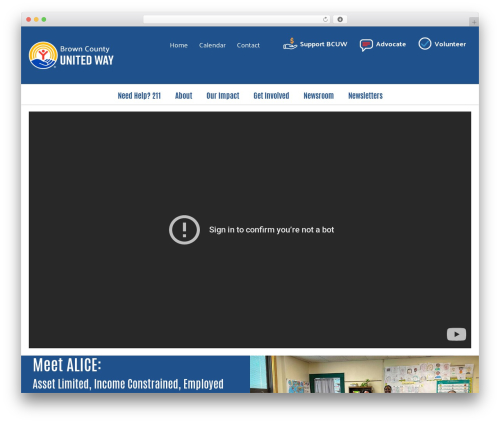Click the Support BCUW hand-with-dollar icon
This screenshot has height=423, width=500.
[x=290, y=44]
